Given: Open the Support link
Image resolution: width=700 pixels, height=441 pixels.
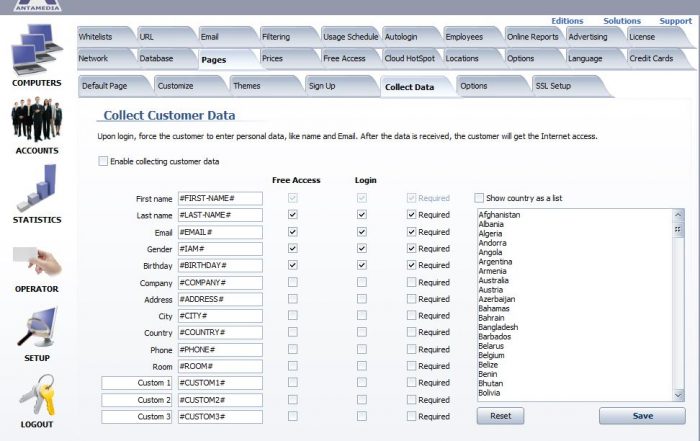Looking at the screenshot, I should [675, 21].
